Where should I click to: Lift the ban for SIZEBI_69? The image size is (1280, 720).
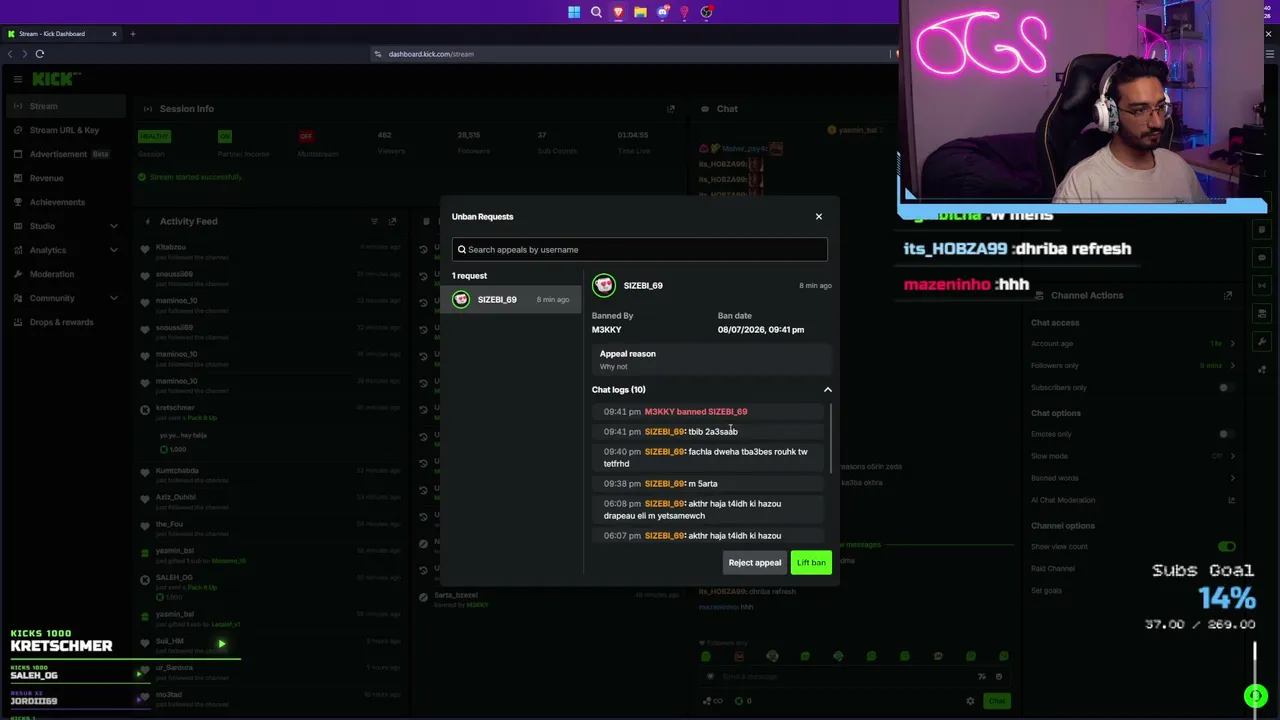pos(811,563)
